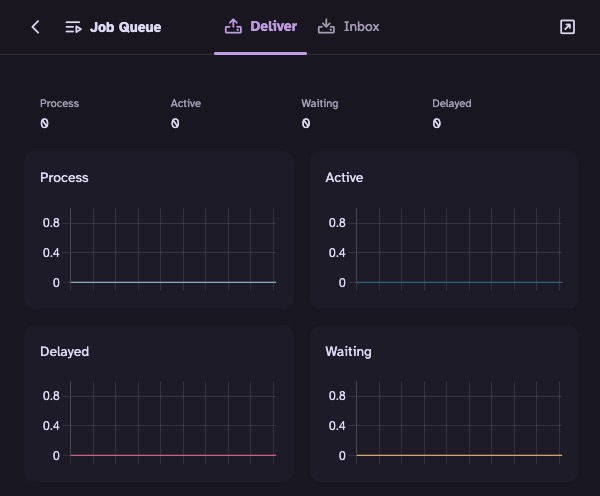Viewport: 600px width, 496px height.
Task: Click the 0.8 axis label in Delayed chart
Action: 51,396
